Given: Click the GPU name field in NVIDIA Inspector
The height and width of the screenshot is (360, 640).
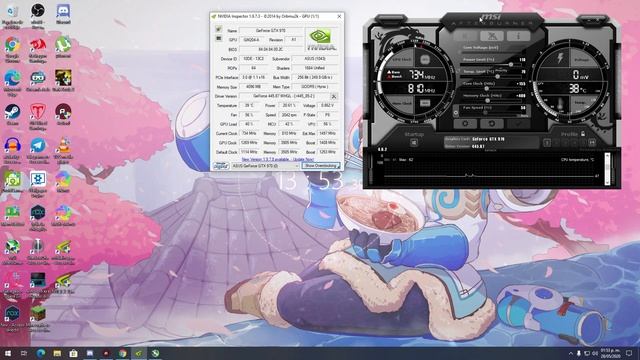Looking at the screenshot, I should coord(271,31).
